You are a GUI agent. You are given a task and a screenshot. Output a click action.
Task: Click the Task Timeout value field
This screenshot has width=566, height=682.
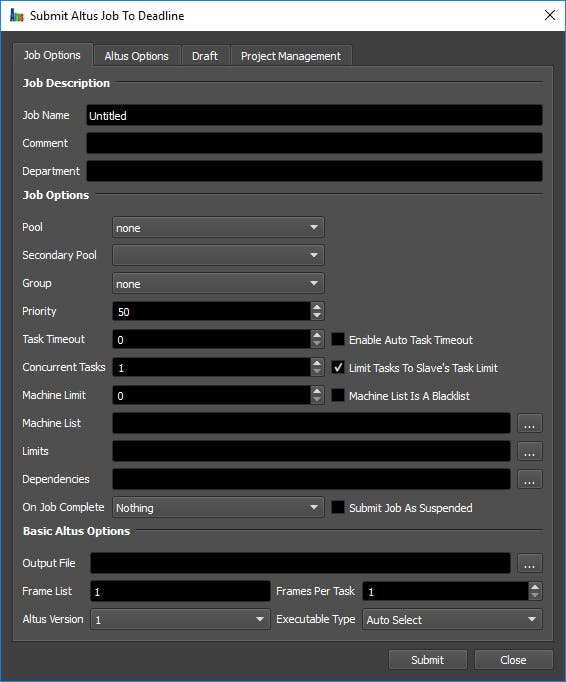pyautogui.click(x=211, y=340)
